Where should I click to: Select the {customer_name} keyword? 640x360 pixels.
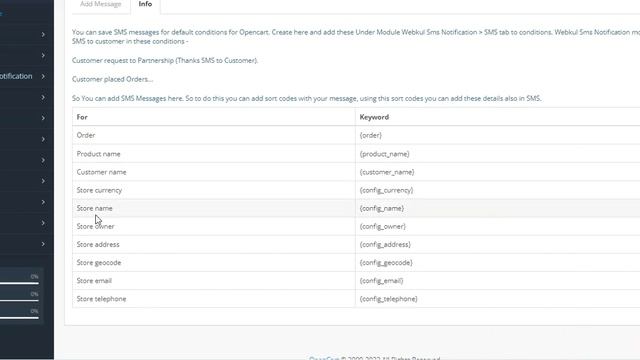[387, 172]
